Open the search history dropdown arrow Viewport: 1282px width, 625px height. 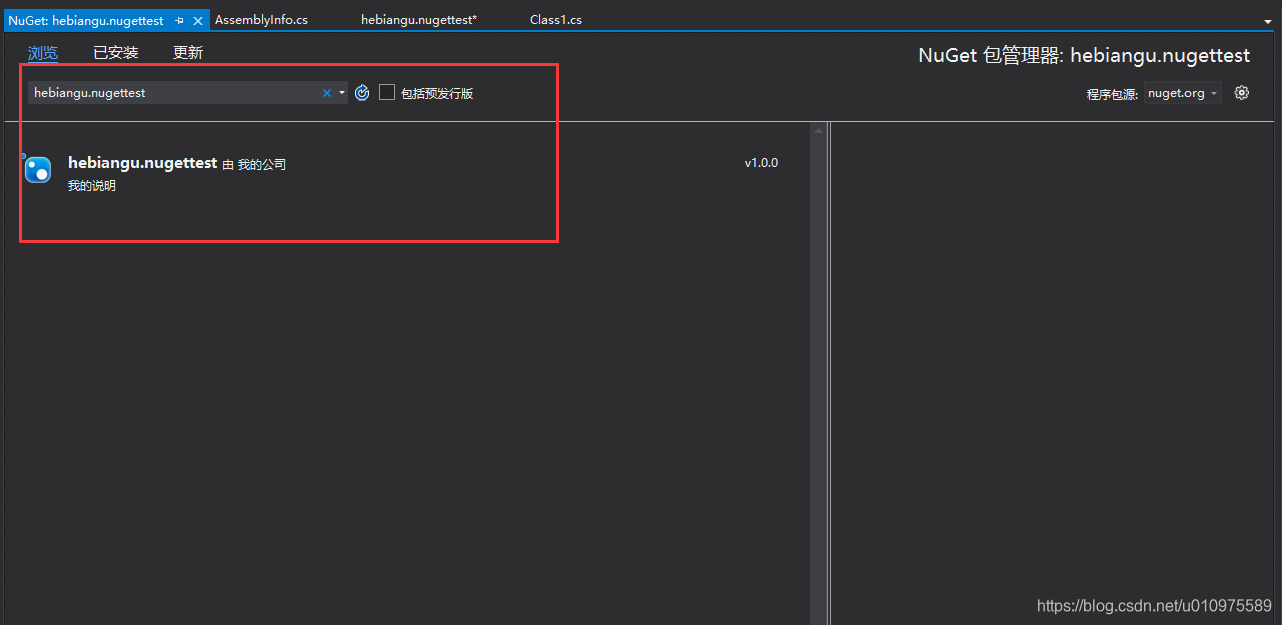[x=341, y=93]
